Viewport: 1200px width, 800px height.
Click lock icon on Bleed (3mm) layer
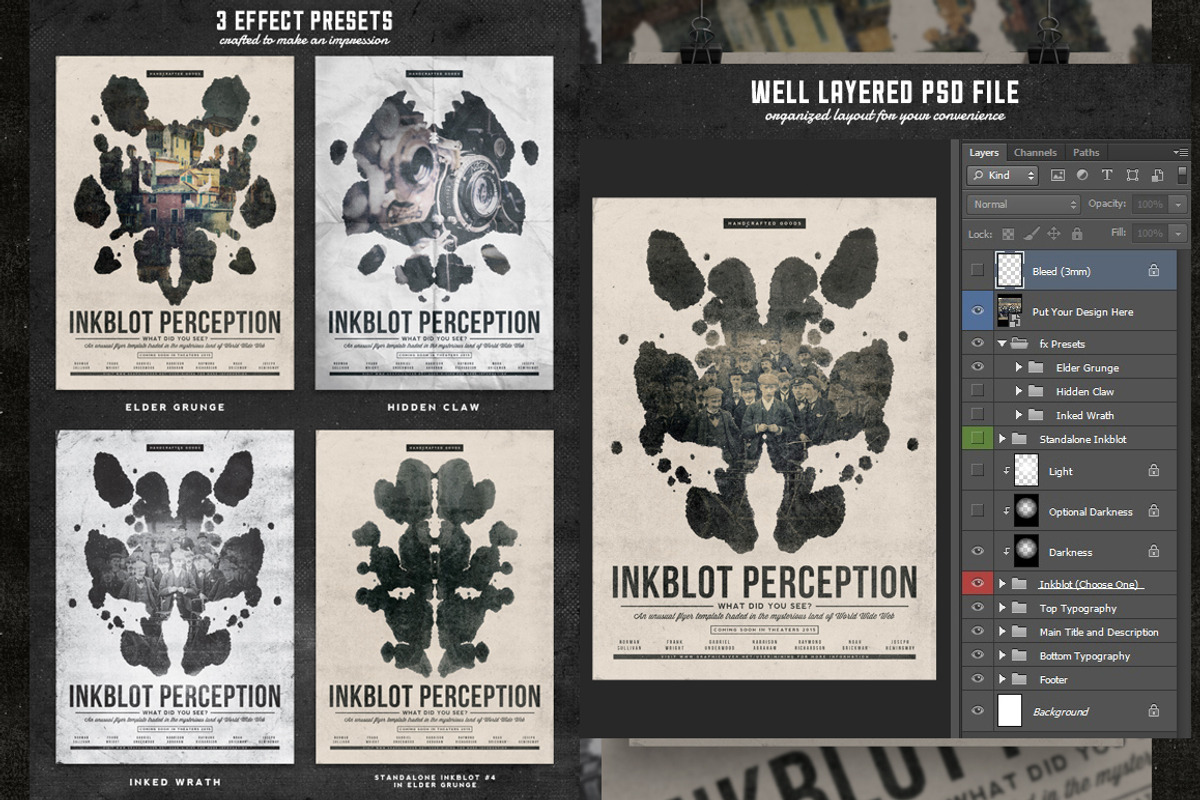click(1154, 271)
